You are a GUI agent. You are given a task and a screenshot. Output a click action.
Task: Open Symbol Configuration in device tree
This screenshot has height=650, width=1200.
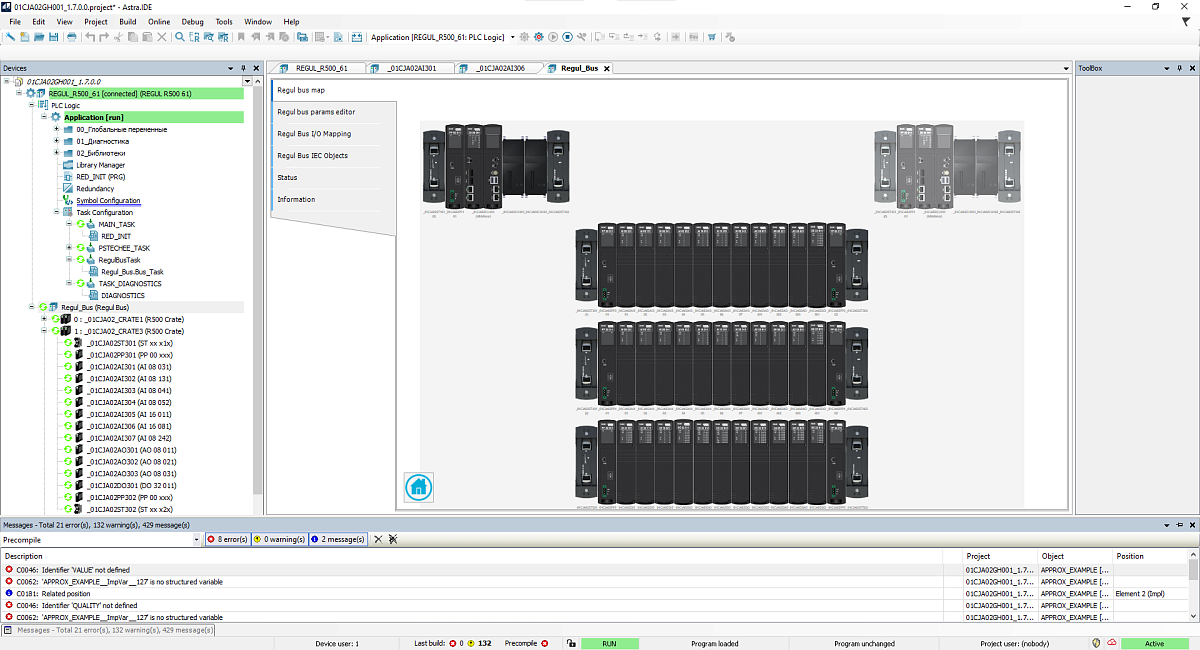[108, 200]
